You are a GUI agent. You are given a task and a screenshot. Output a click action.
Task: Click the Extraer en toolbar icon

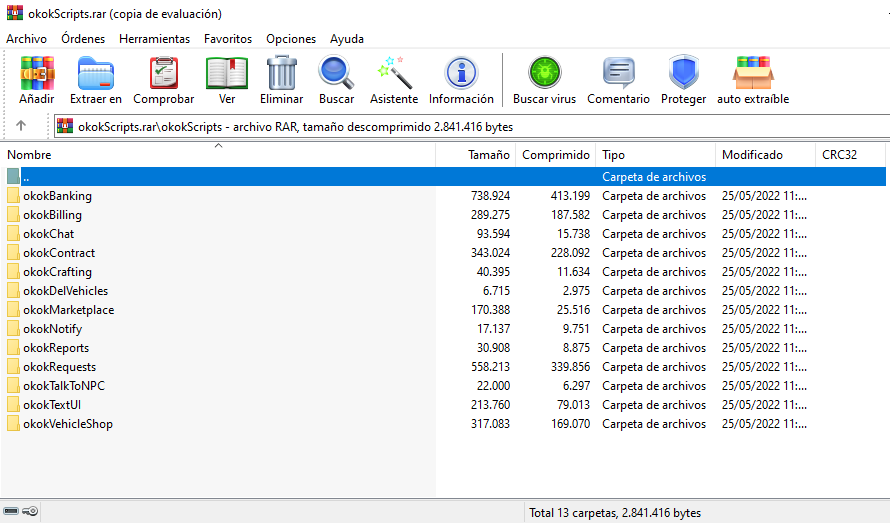click(96, 73)
